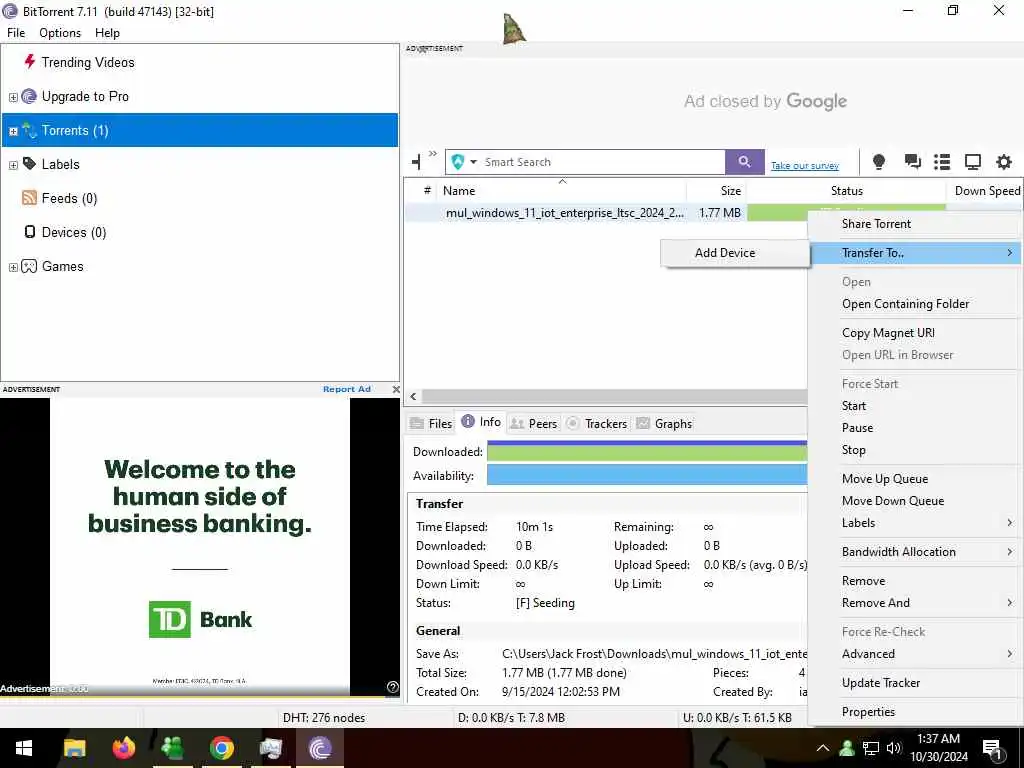This screenshot has width=1024, height=768.
Task: Open the chat bubbles toolbar icon
Action: [912, 161]
